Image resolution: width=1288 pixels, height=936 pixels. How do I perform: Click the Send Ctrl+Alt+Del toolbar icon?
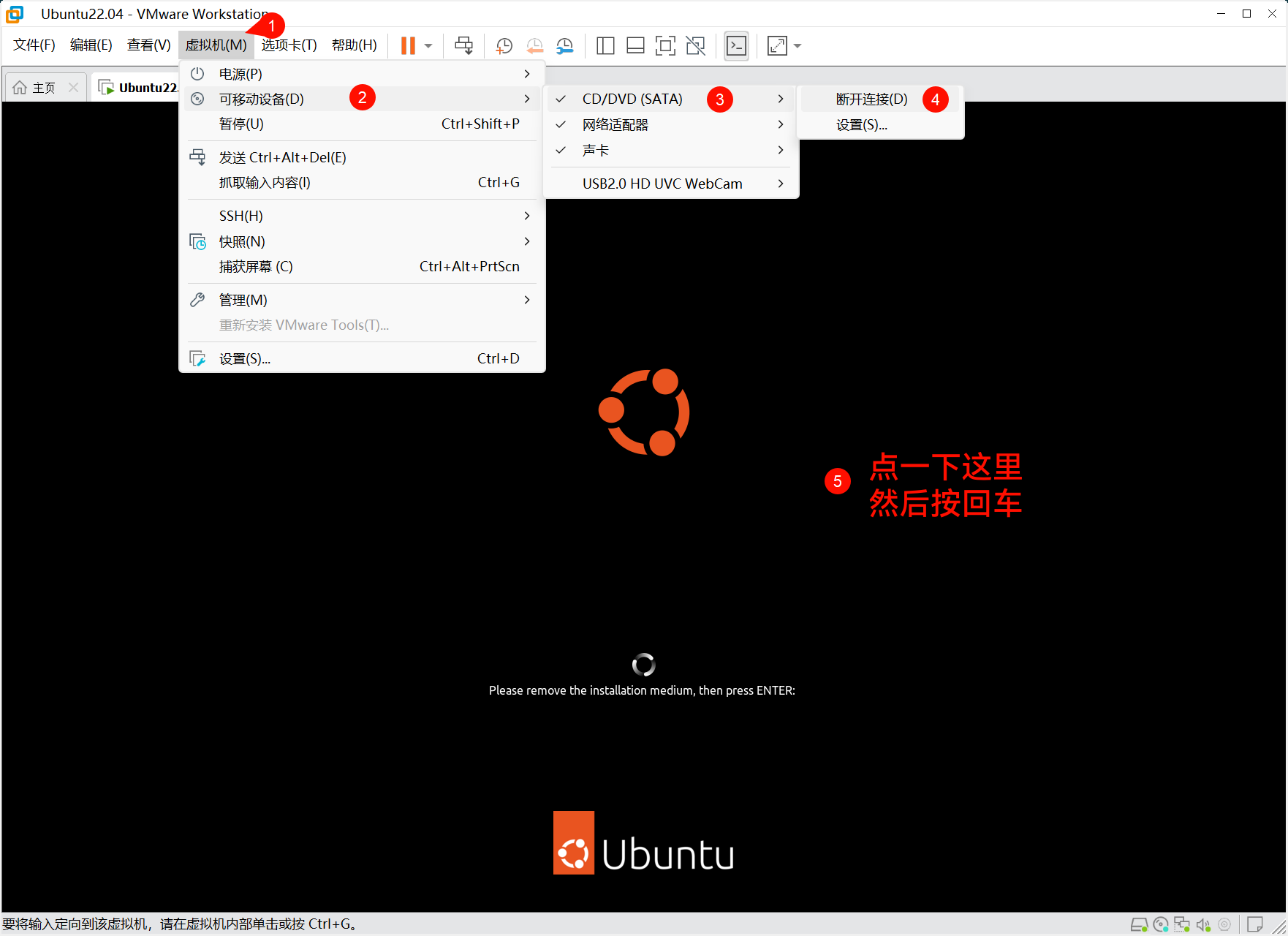463,45
